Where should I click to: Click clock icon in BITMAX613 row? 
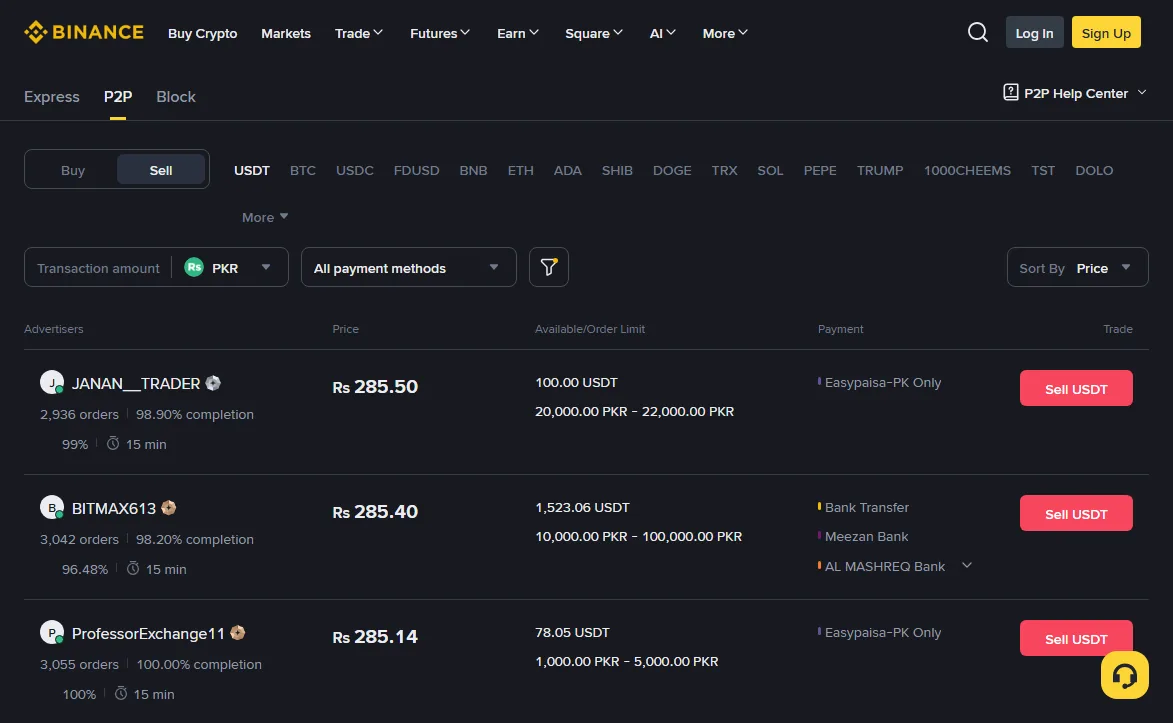click(x=133, y=569)
